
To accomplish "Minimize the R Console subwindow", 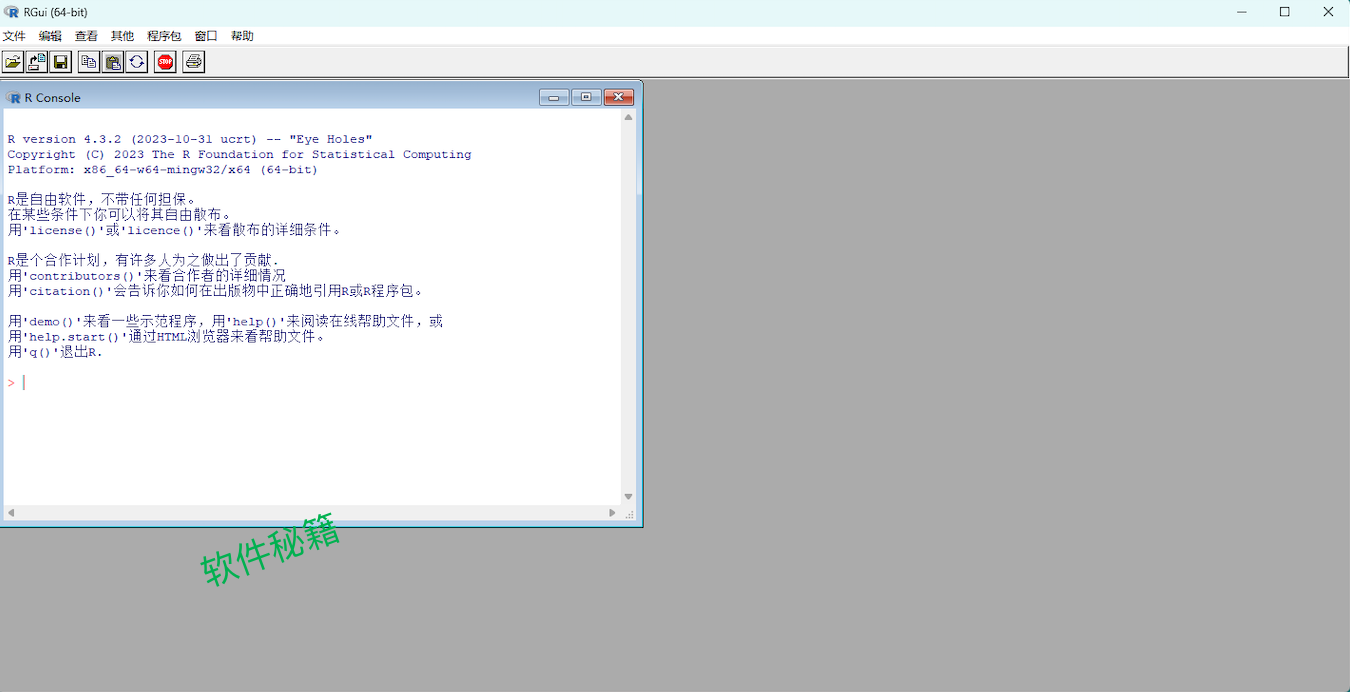I will point(553,97).
